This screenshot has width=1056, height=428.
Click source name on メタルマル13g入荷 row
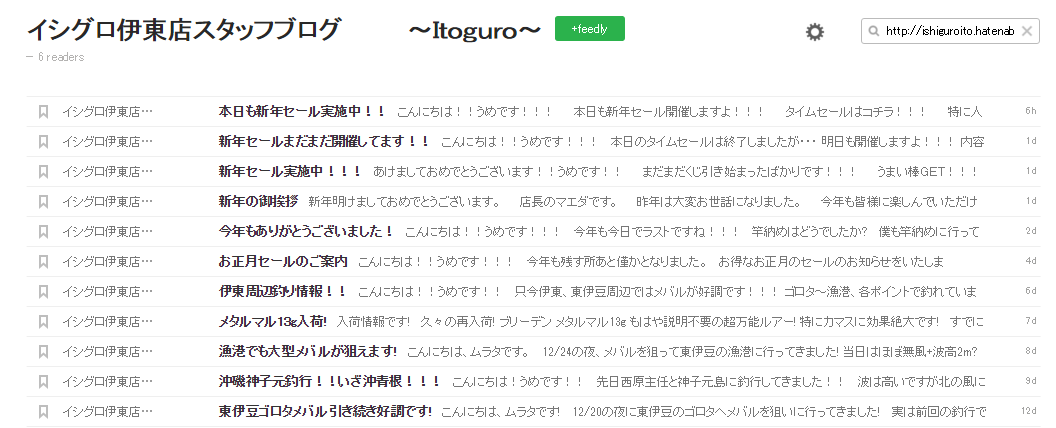point(107,322)
